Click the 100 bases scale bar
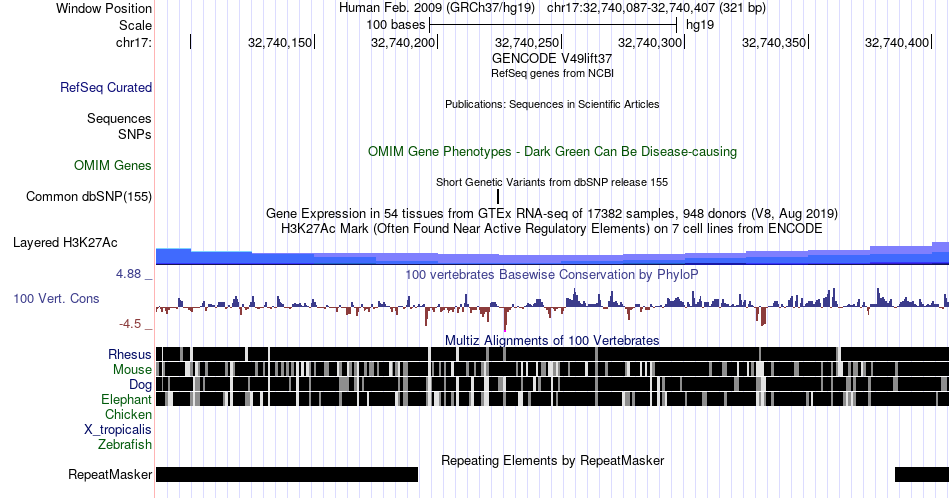 [553, 25]
